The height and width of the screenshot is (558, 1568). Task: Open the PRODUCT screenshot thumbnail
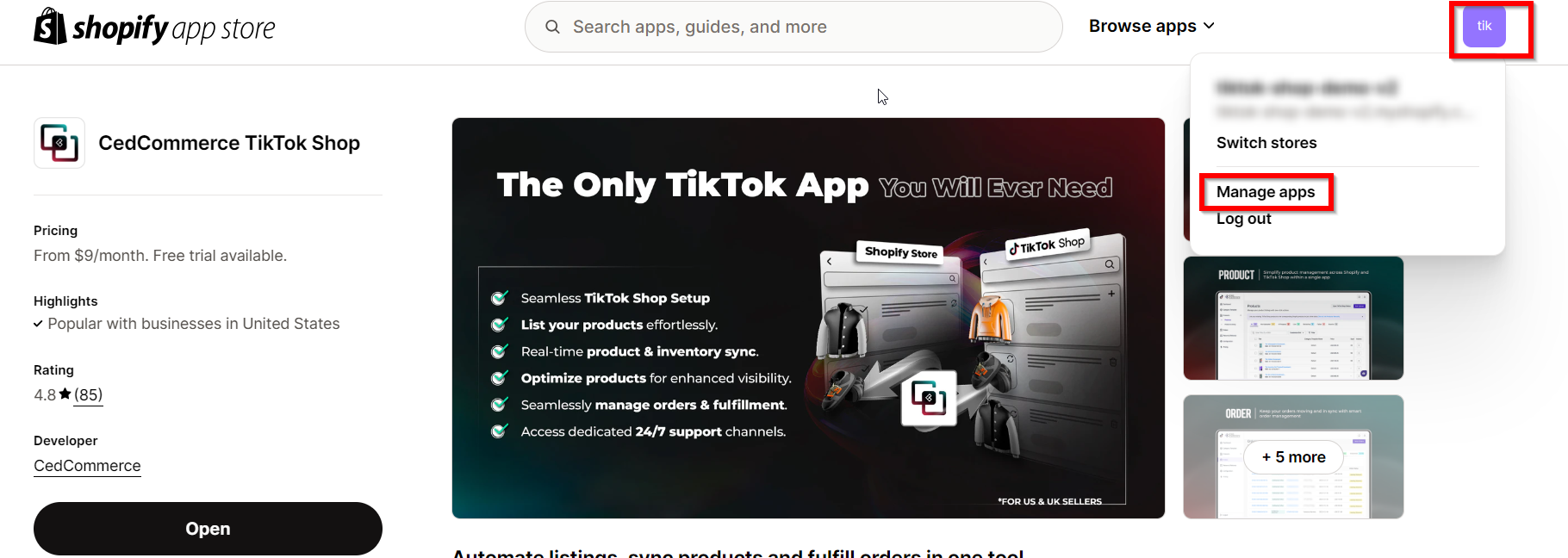(x=1293, y=318)
